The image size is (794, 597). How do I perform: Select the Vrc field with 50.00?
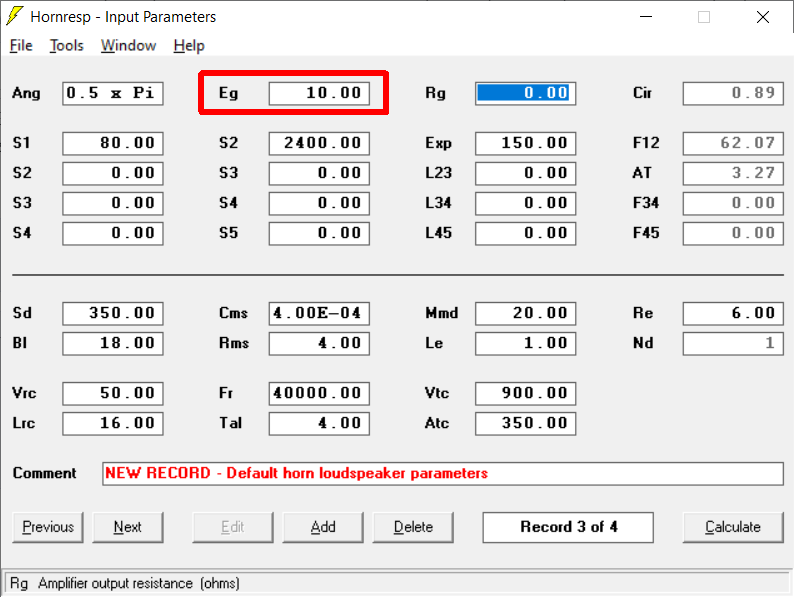[113, 393]
